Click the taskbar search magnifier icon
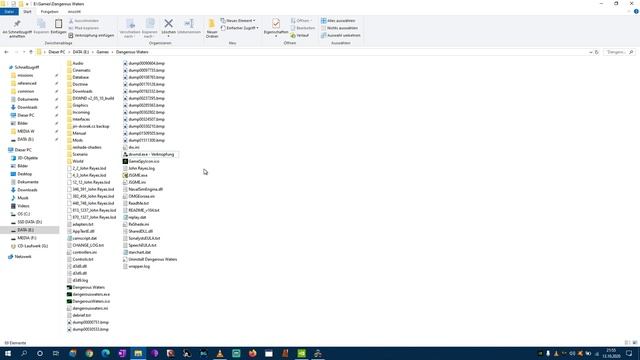The image size is (640, 360). [24, 353]
